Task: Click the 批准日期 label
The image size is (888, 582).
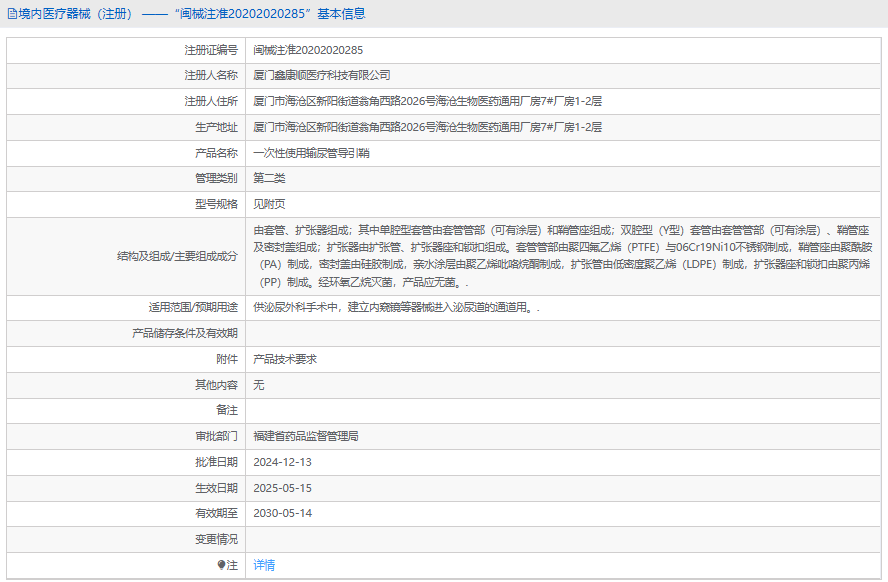Action: coord(216,463)
